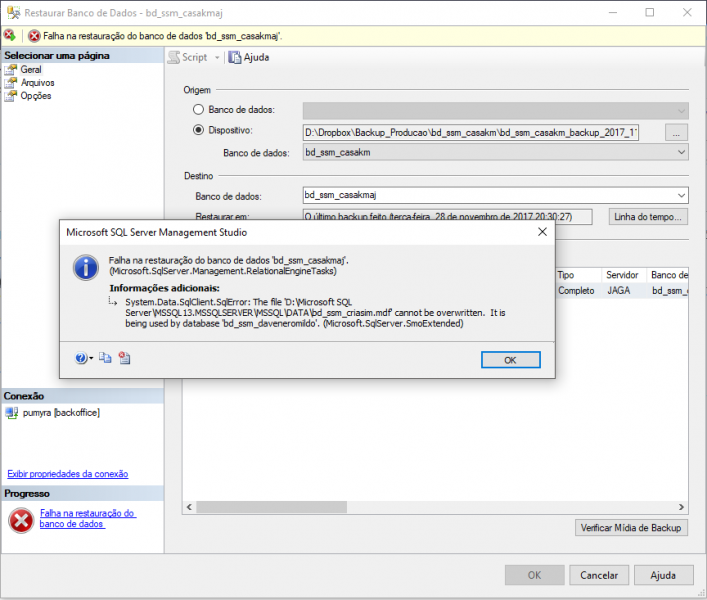Viewport: 707px width, 600px height.
Task: Click the show technical details icon in dialog
Action: 125,358
